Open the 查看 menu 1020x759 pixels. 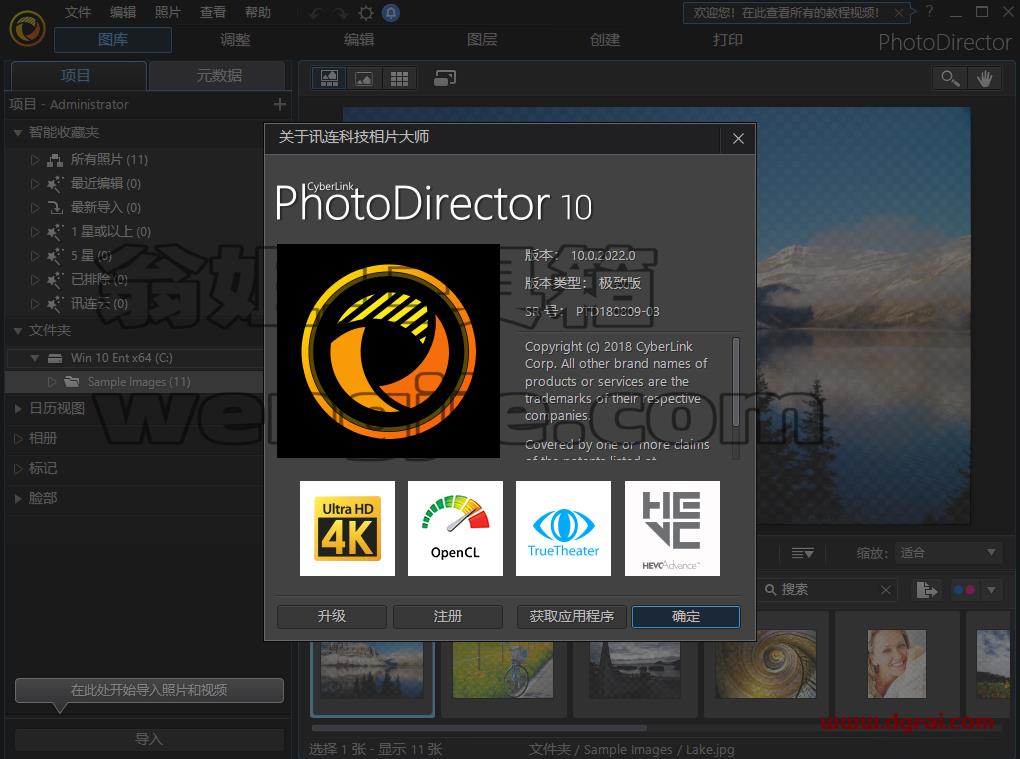pyautogui.click(x=213, y=12)
